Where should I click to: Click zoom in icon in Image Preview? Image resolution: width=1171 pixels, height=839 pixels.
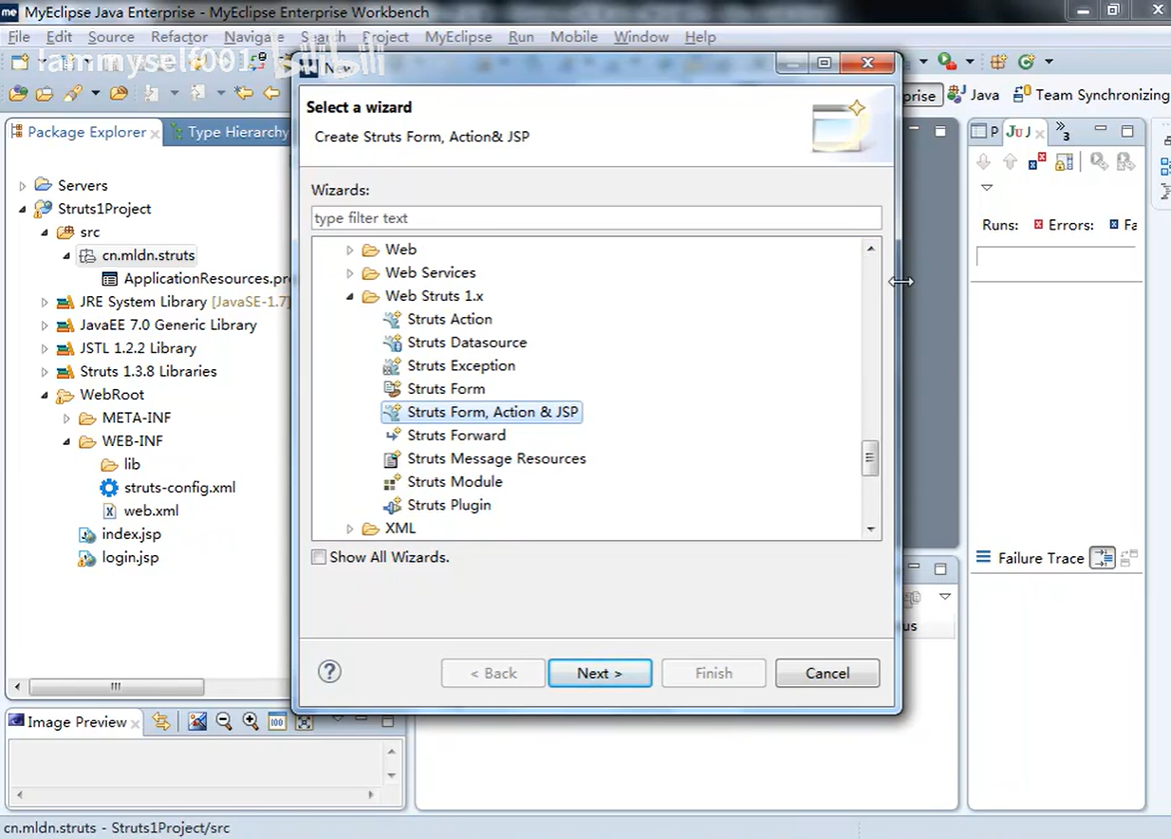pyautogui.click(x=250, y=721)
